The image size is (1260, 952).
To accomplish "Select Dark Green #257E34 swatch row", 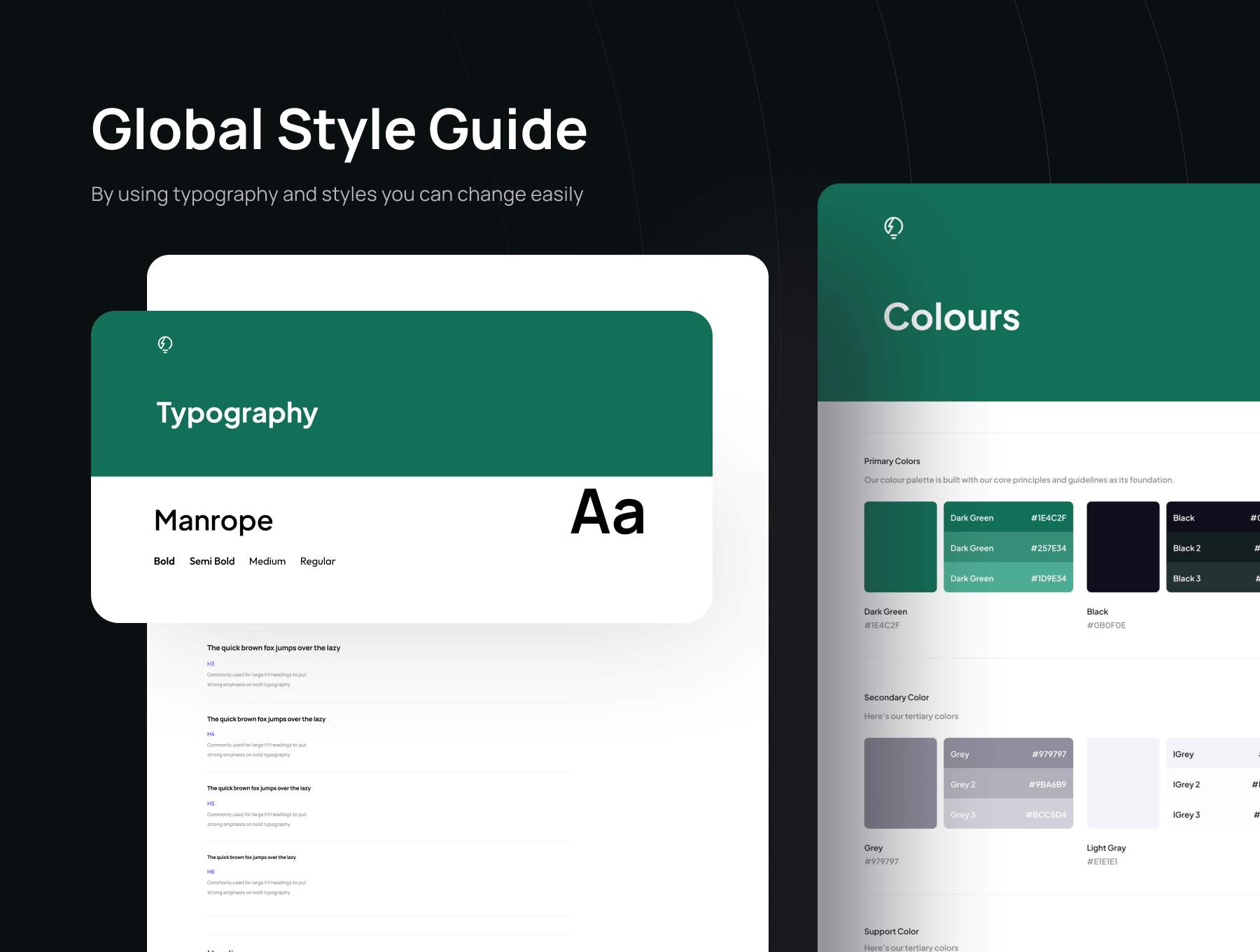I will [x=1007, y=548].
